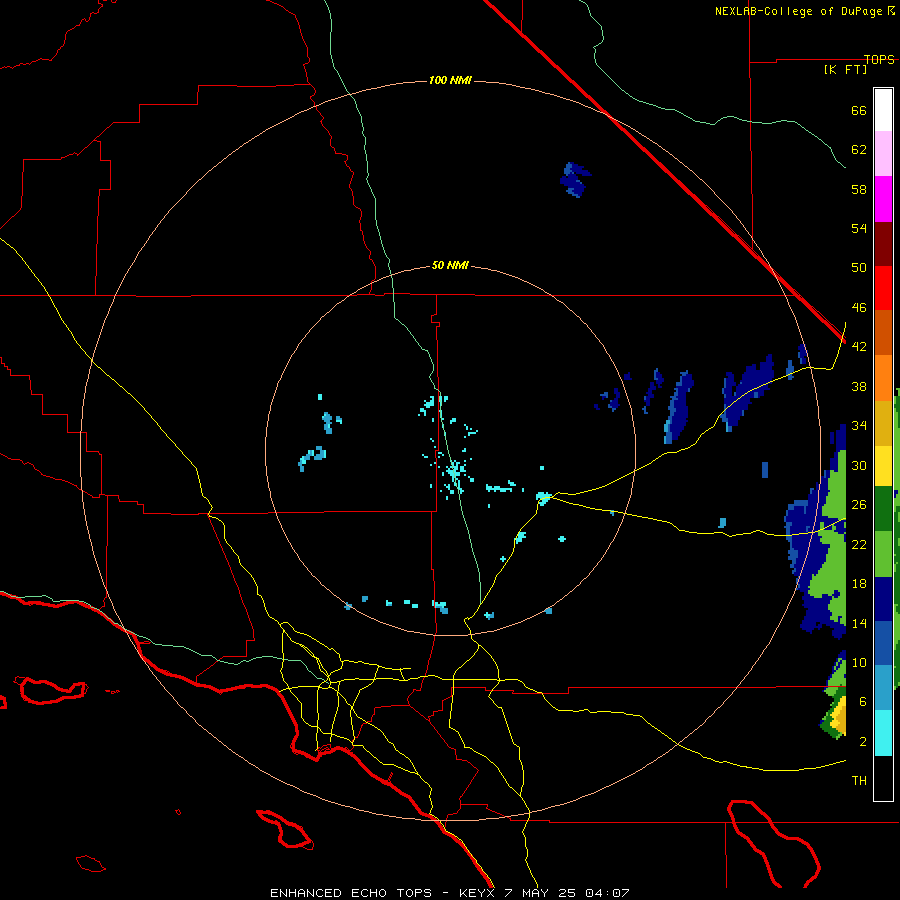This screenshot has height=900, width=900.
Task: Select the legend value 26
Action: pyautogui.click(x=859, y=505)
